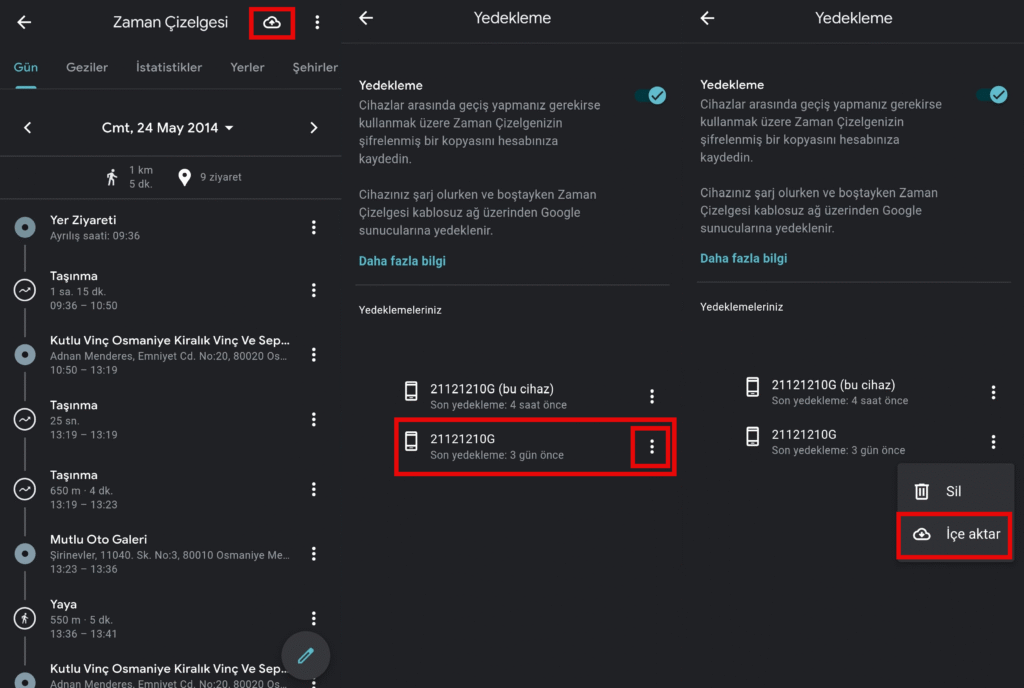Open Daha fazla bilgi link in middle panel
Image resolution: width=1024 pixels, height=688 pixels.
pos(402,261)
